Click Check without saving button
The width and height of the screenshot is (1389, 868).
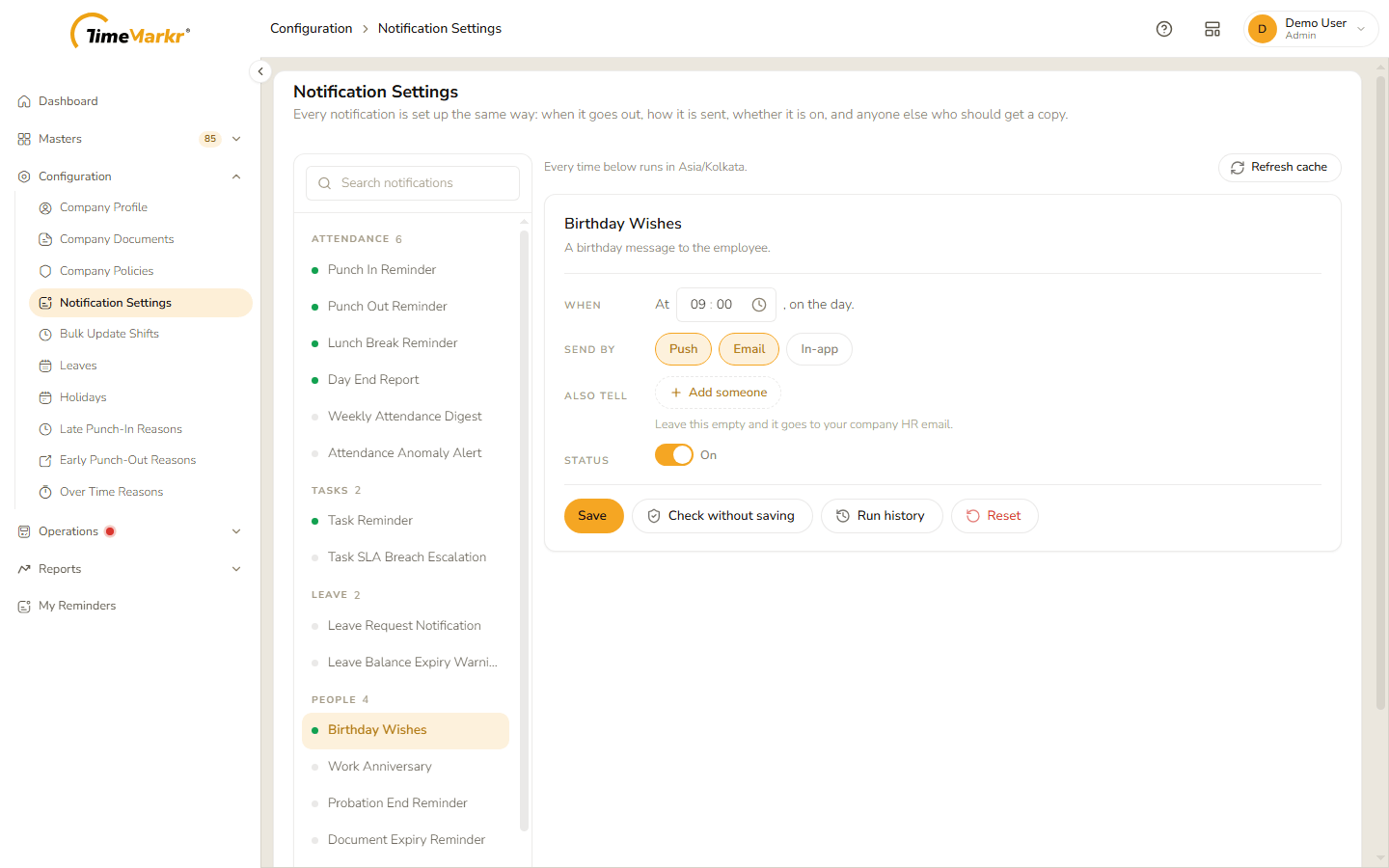pyautogui.click(x=722, y=516)
